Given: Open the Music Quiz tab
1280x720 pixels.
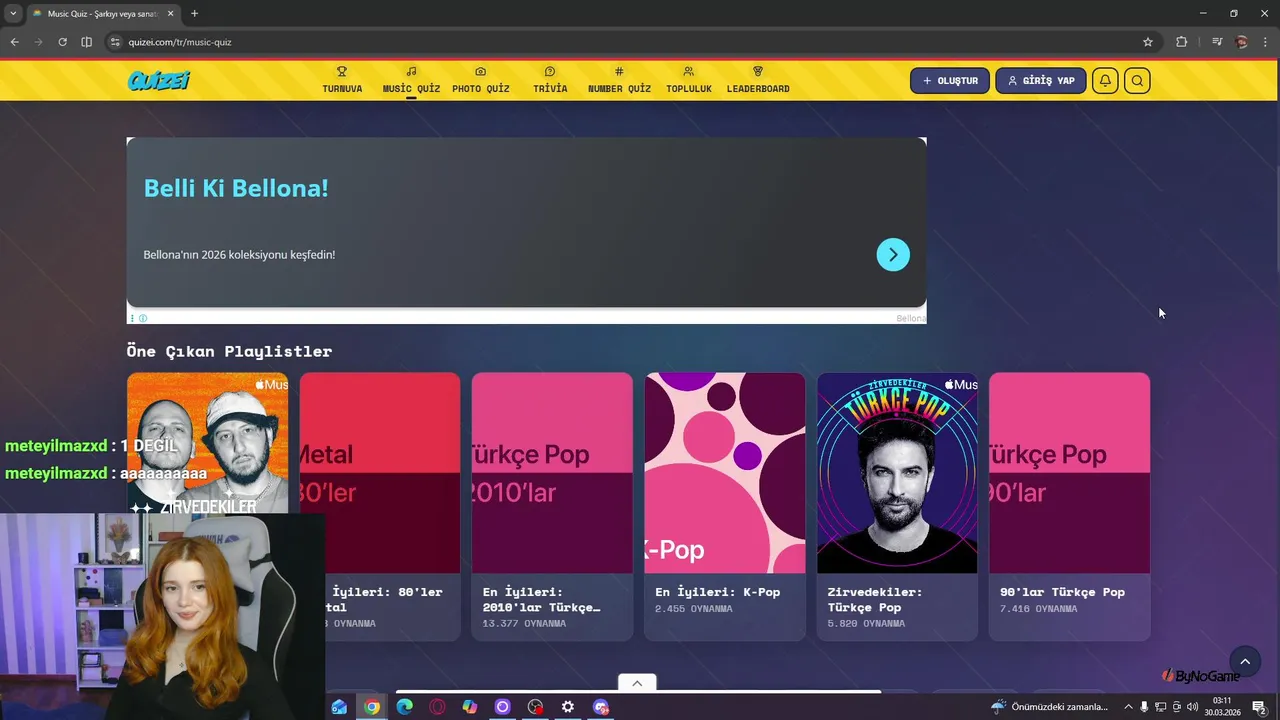Looking at the screenshot, I should pyautogui.click(x=411, y=80).
